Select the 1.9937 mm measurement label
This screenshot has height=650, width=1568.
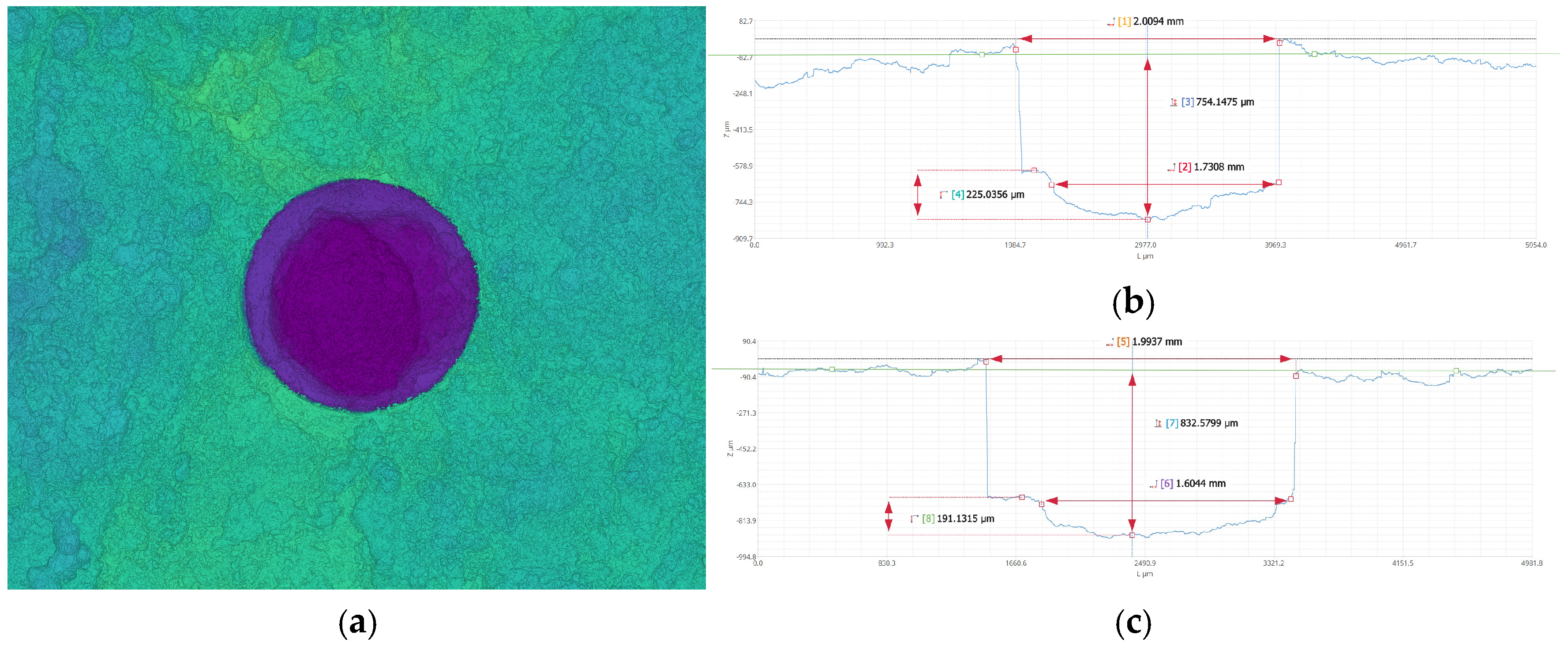point(1157,342)
